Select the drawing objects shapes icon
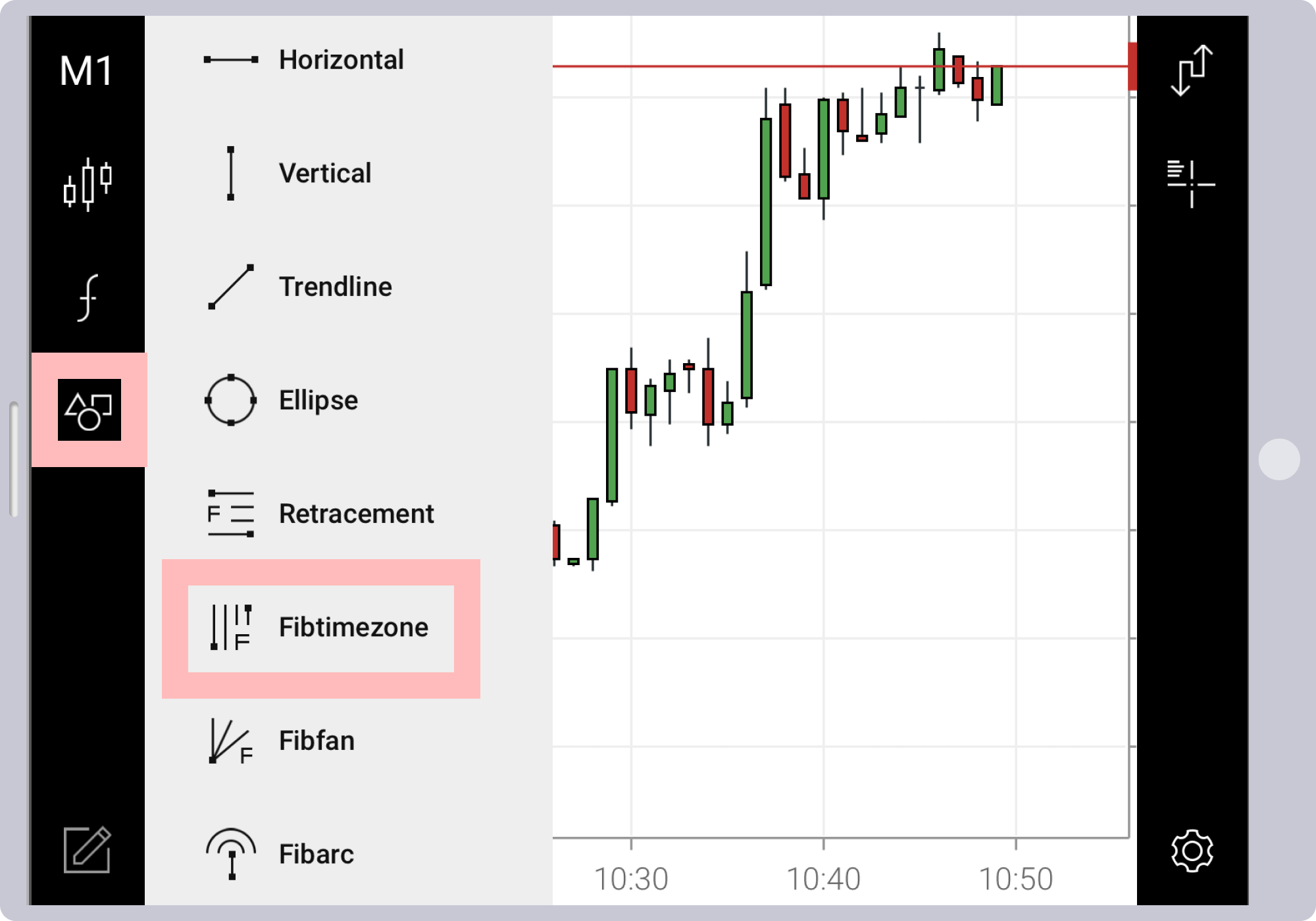1316x921 pixels. coord(89,410)
